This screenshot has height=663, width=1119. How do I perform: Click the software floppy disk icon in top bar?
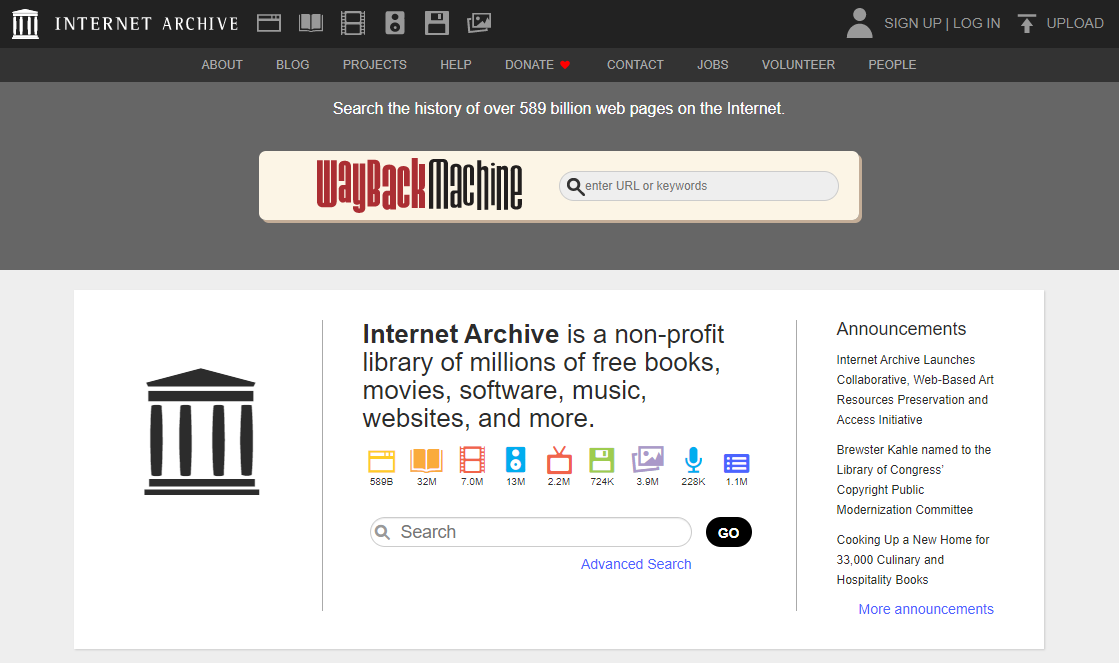pyautogui.click(x=436, y=23)
